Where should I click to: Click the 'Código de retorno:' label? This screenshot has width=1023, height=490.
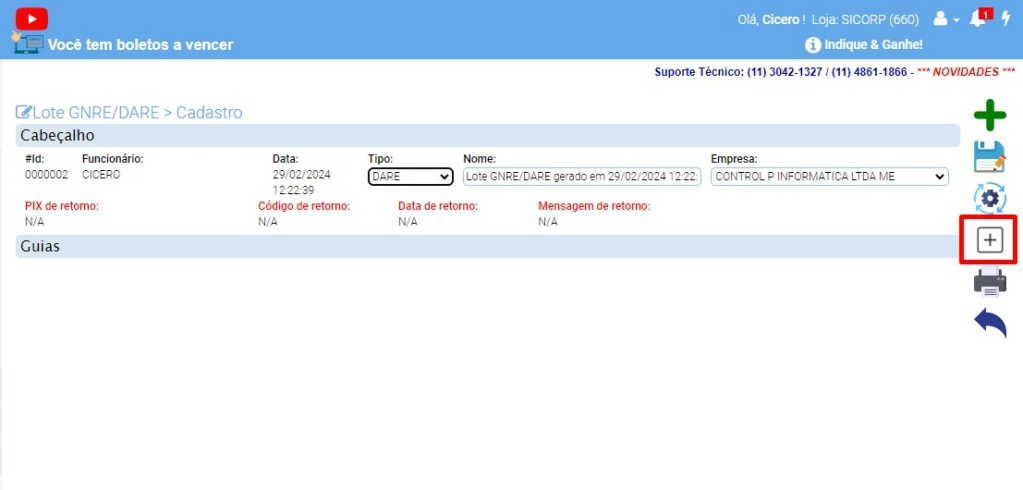coord(304,206)
